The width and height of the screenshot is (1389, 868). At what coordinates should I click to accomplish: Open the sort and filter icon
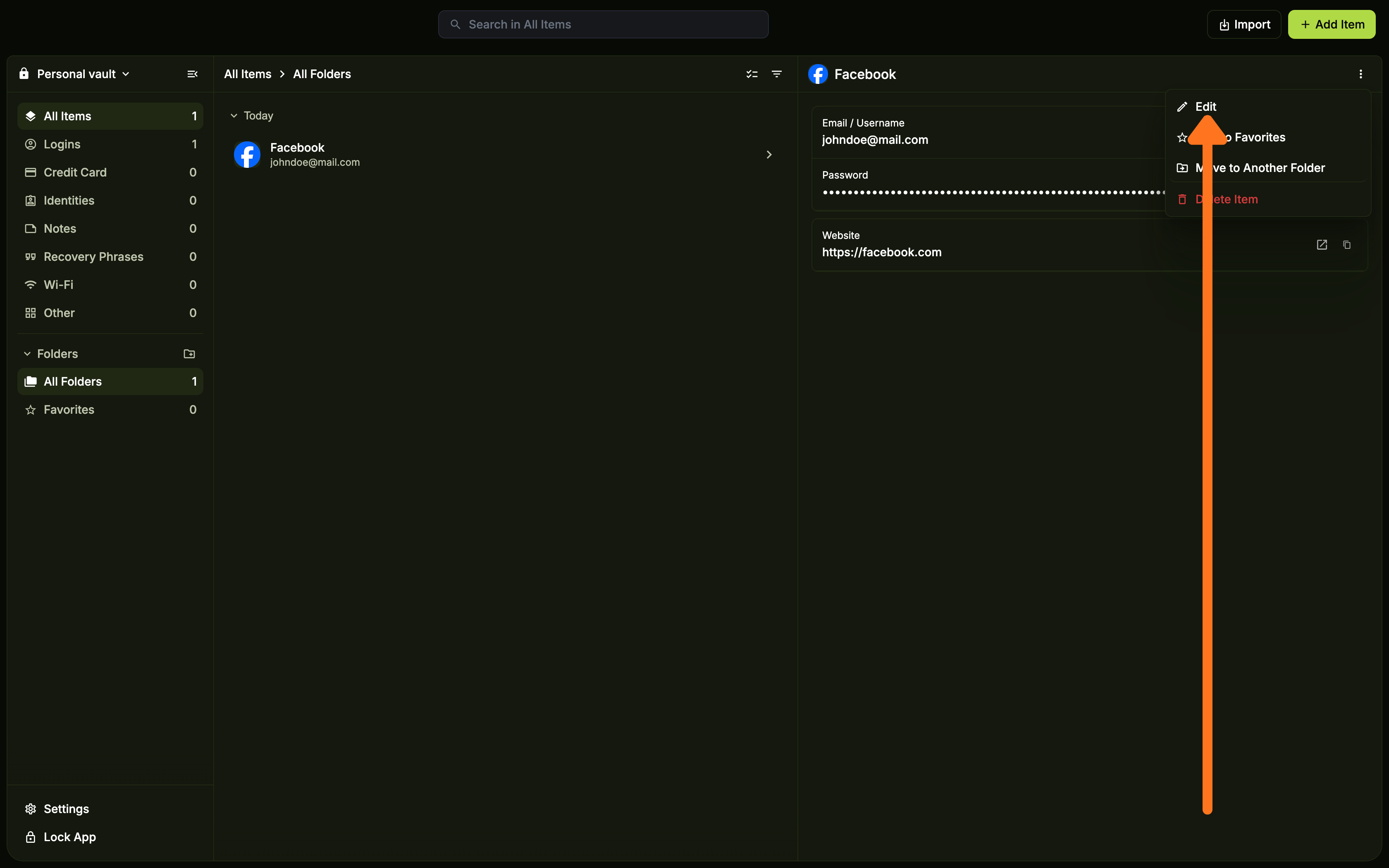click(x=777, y=74)
